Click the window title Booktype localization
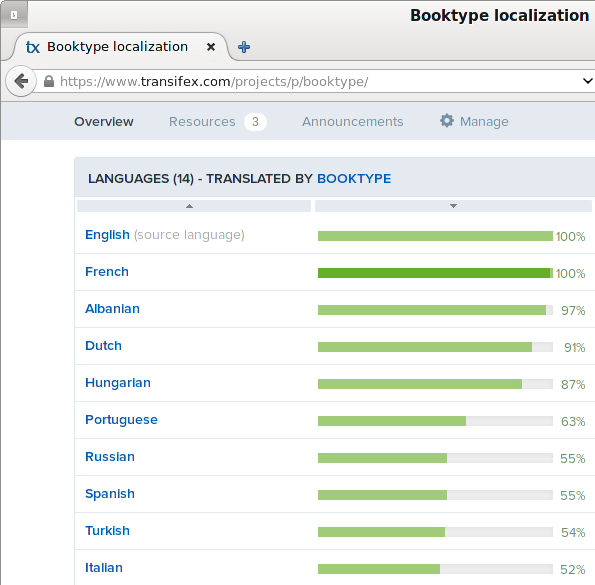This screenshot has height=585, width=595. (499, 16)
